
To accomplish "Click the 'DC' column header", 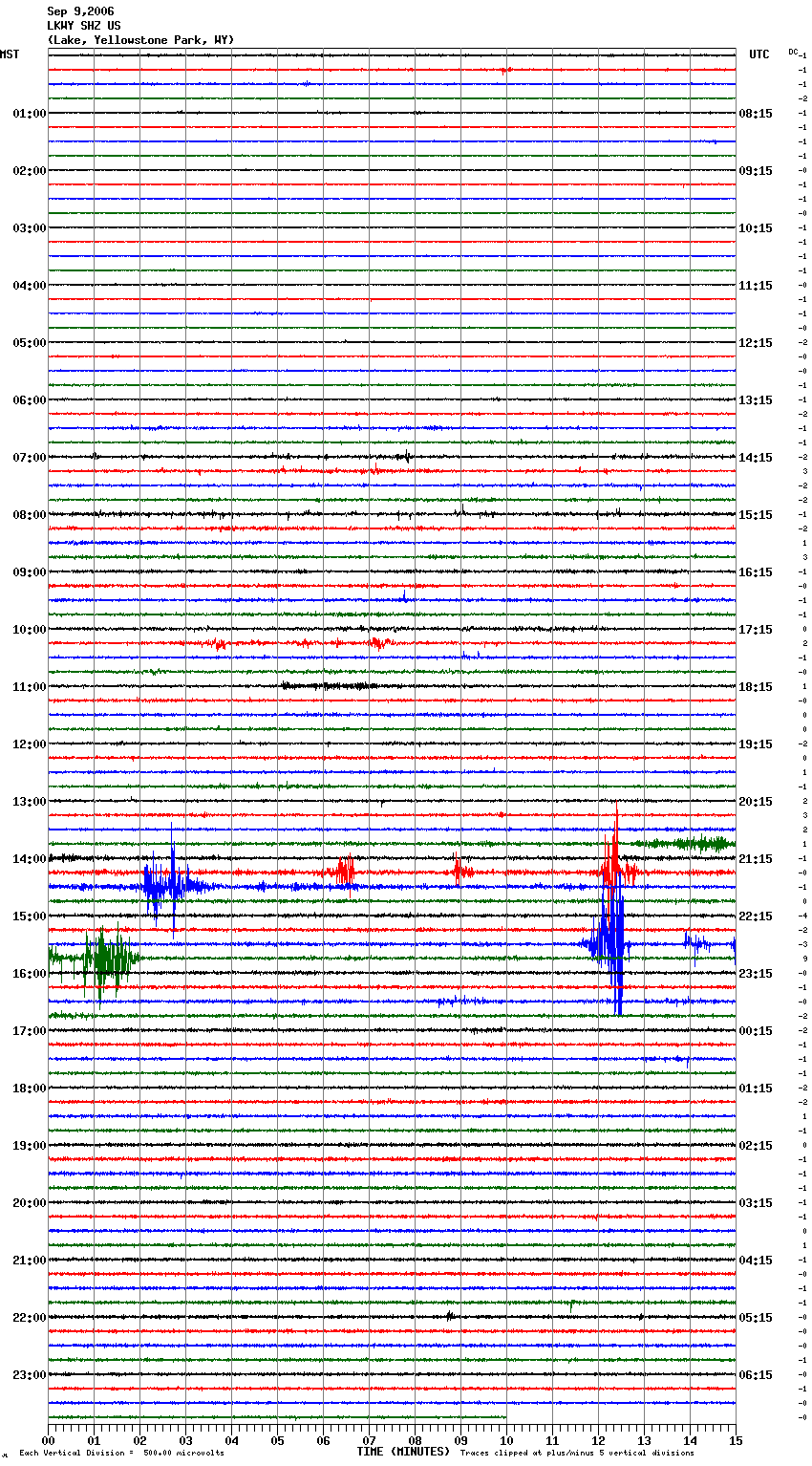I will click(x=793, y=52).
